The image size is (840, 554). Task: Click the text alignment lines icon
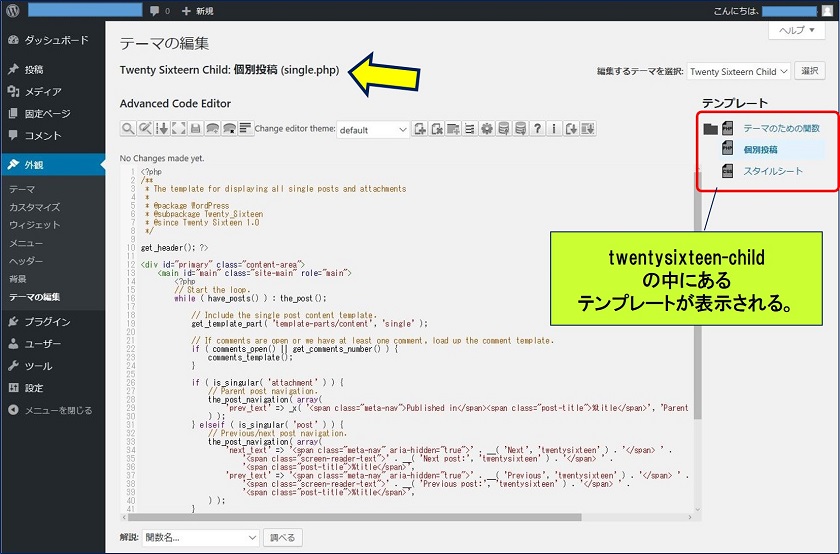point(246,129)
